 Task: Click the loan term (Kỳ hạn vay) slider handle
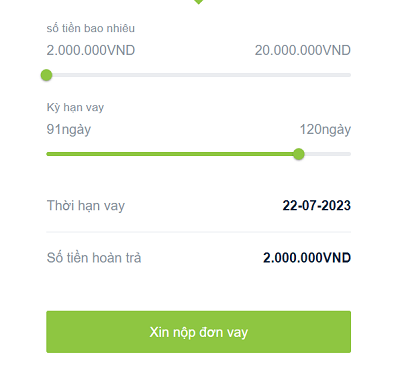[299, 154]
